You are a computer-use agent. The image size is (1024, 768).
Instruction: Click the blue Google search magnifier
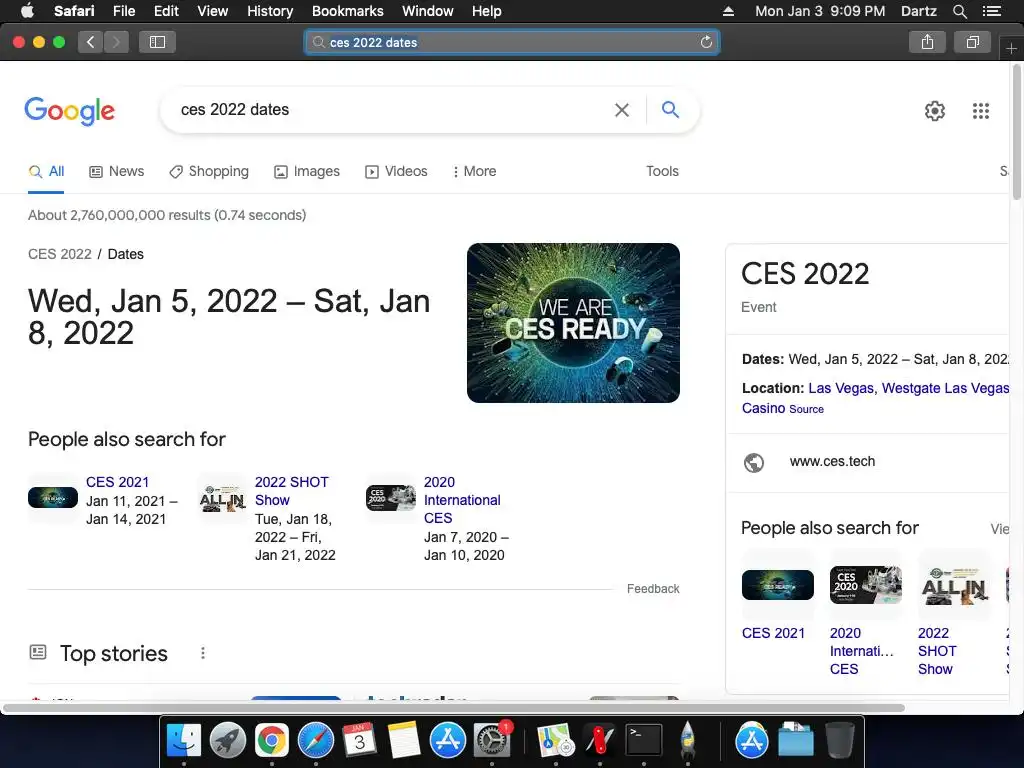click(x=670, y=109)
